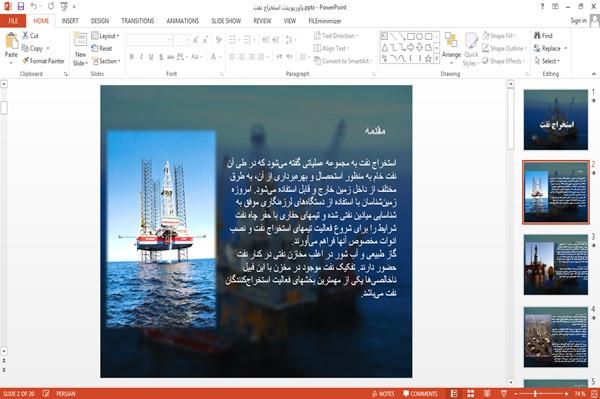Toggle Italic formatting button
600x399 pixels.
(141, 57)
